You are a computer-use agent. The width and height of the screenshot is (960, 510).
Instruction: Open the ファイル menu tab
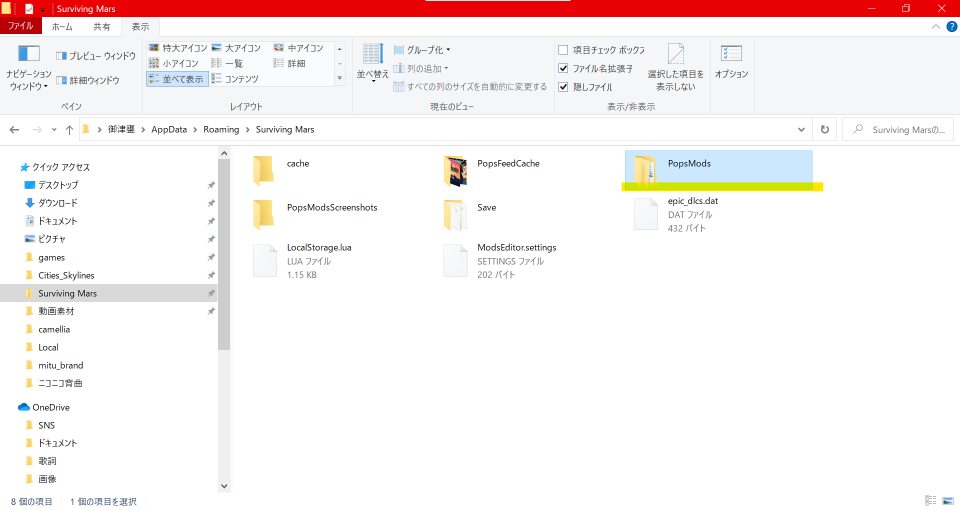pyautogui.click(x=21, y=26)
